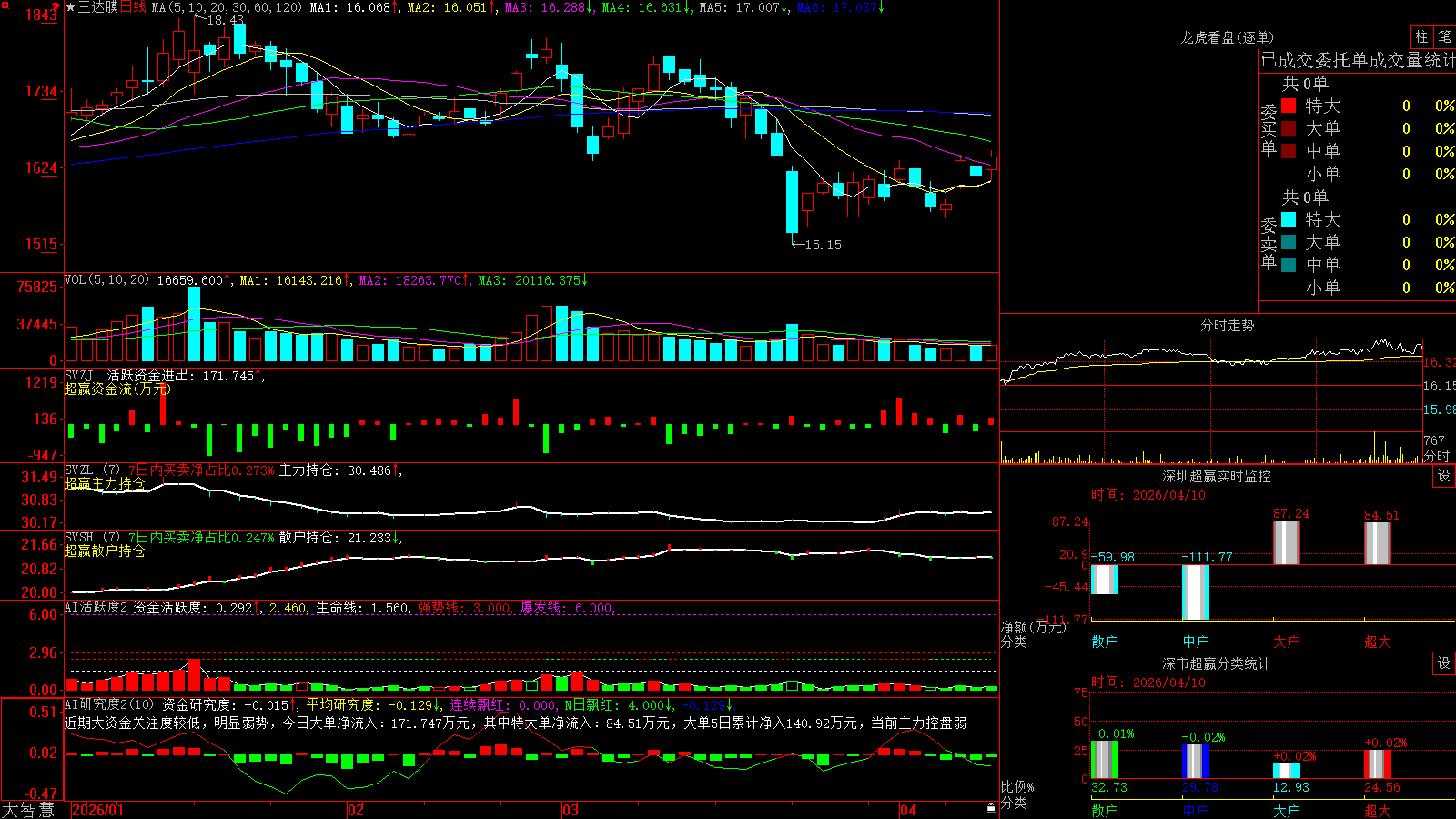1456x819 pixels.
Task: Click the MA1: 16.068 value
Action: (350, 7)
